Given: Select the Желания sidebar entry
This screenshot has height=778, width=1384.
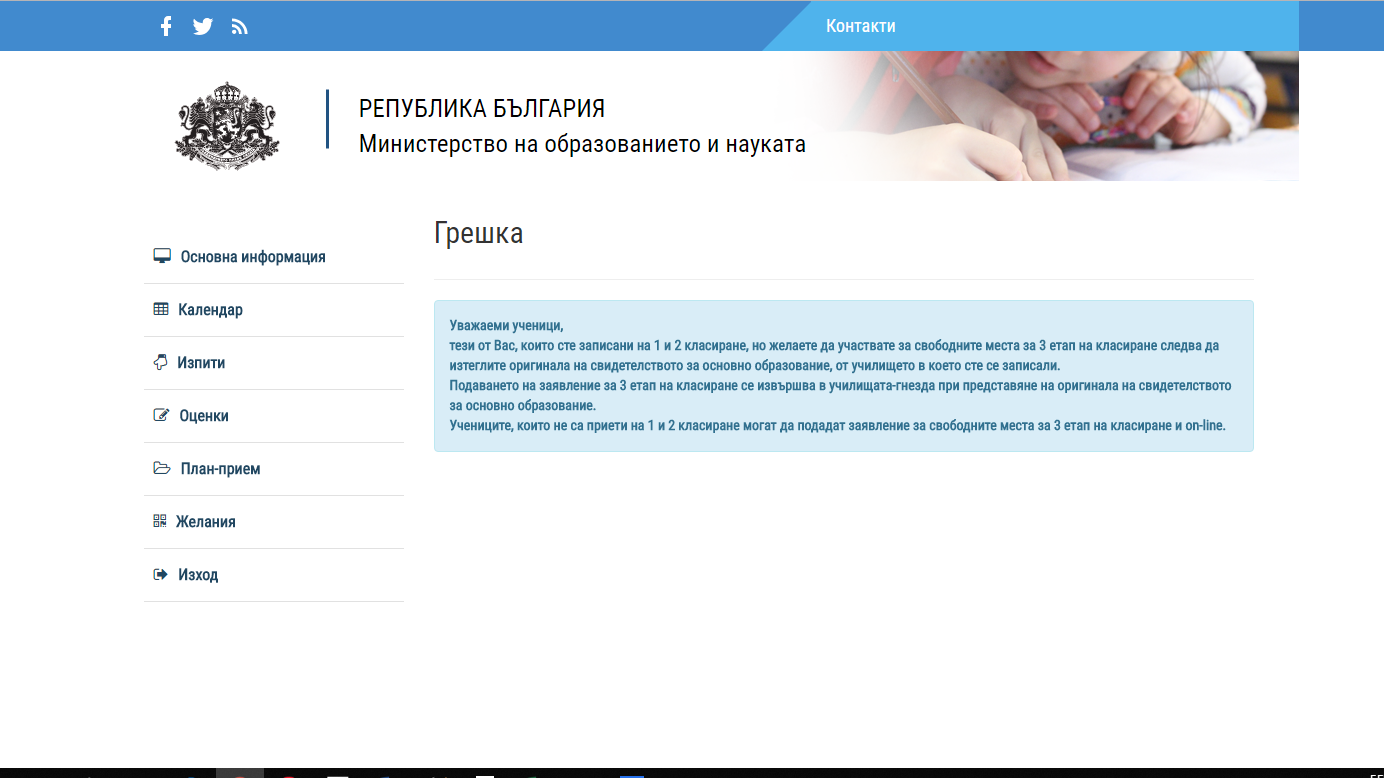Looking at the screenshot, I should 206,522.
